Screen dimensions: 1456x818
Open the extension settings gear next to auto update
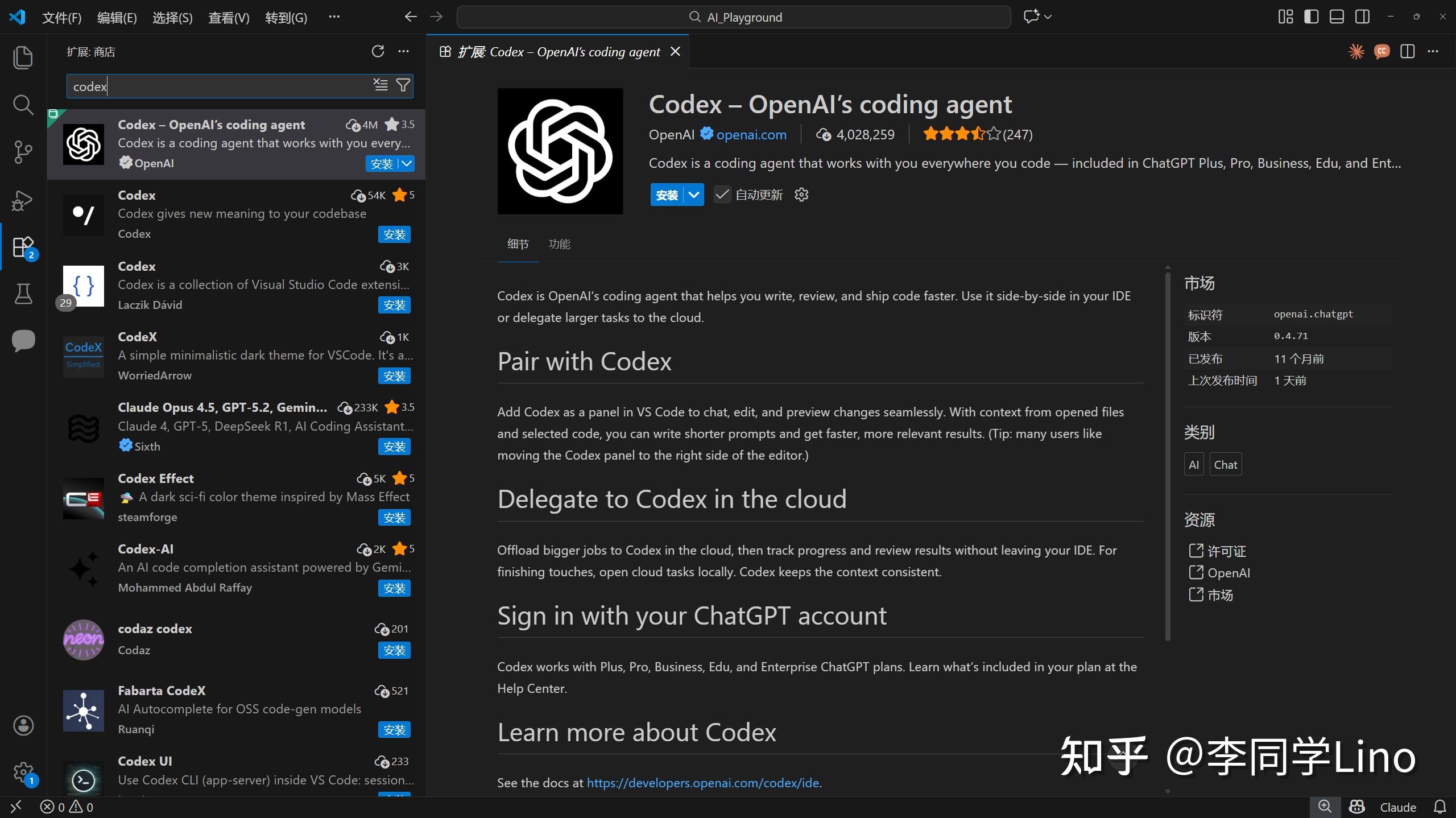[801, 195]
